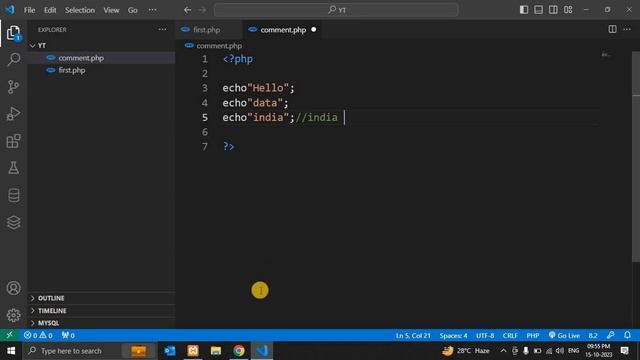Click the editor vertical scrollbar
This screenshot has width=640, height=360.
(636, 157)
